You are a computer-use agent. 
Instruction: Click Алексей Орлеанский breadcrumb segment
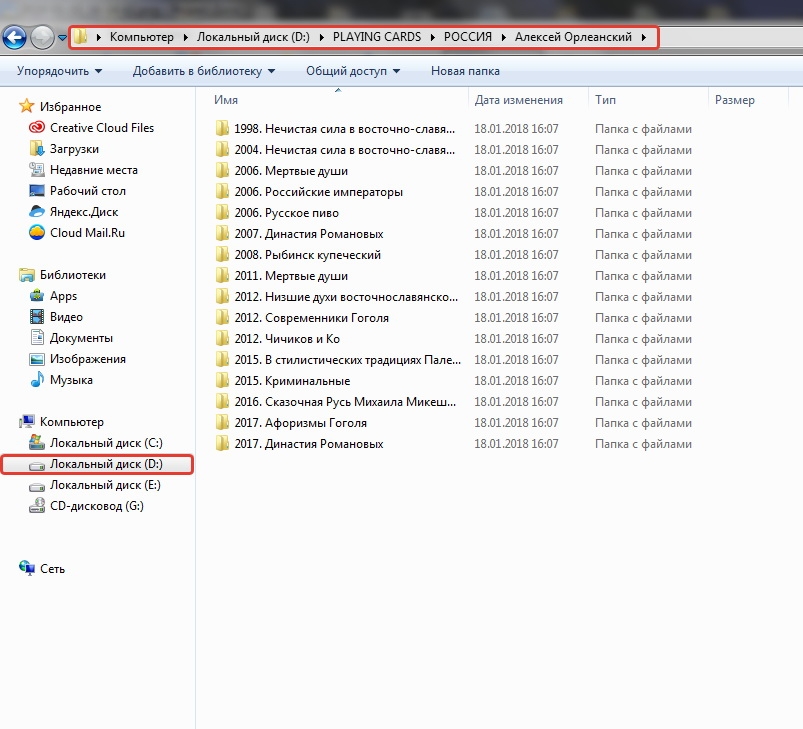(573, 37)
